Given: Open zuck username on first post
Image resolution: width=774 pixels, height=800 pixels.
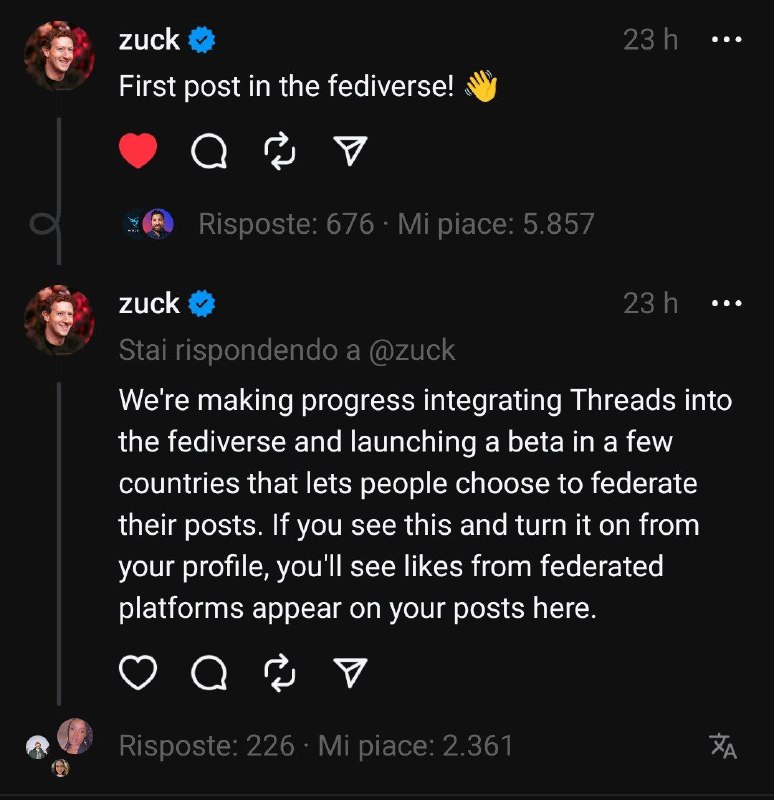Looking at the screenshot, I should (x=149, y=40).
